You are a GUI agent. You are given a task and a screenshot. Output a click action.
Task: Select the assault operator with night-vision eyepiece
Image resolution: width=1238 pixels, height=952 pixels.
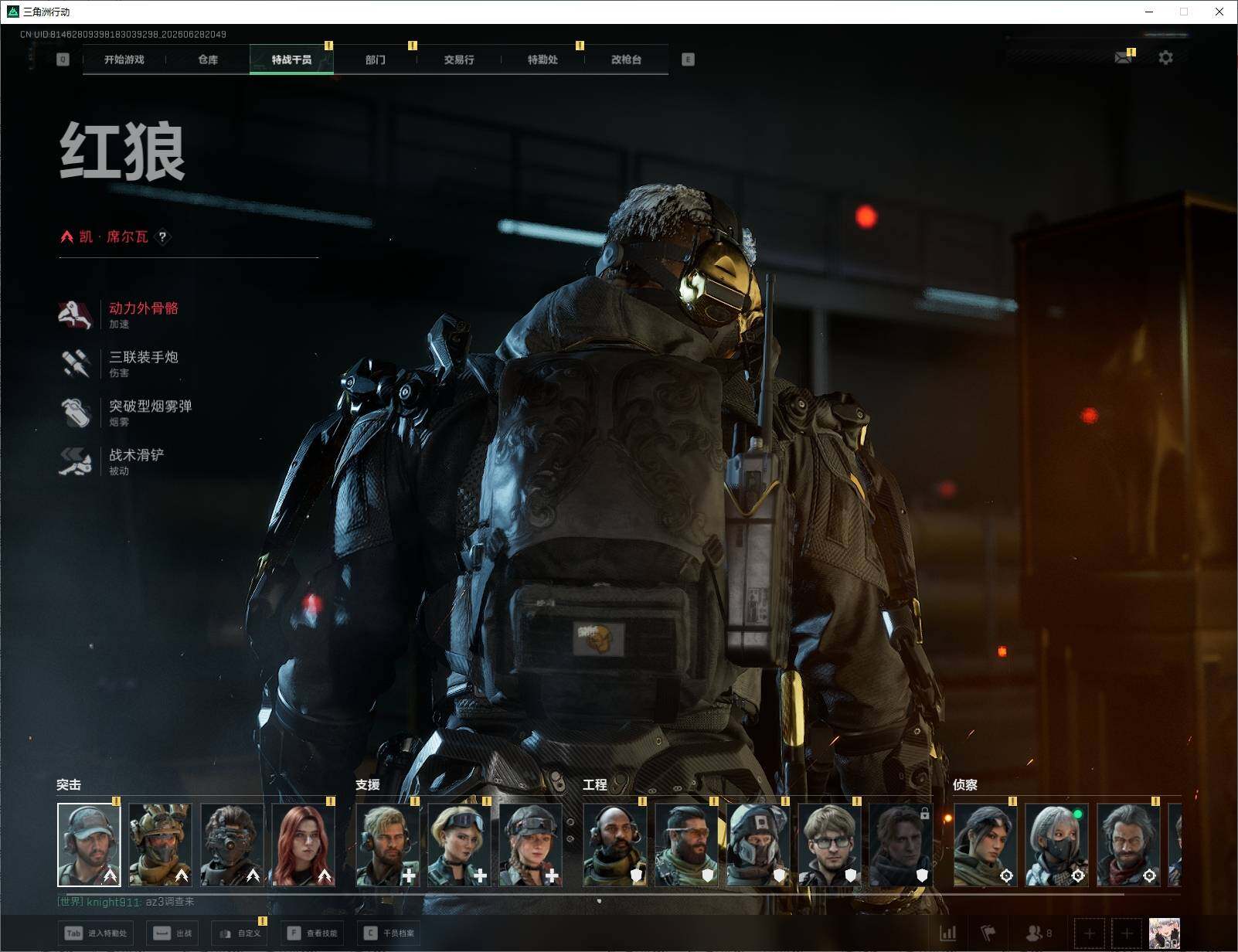[232, 845]
